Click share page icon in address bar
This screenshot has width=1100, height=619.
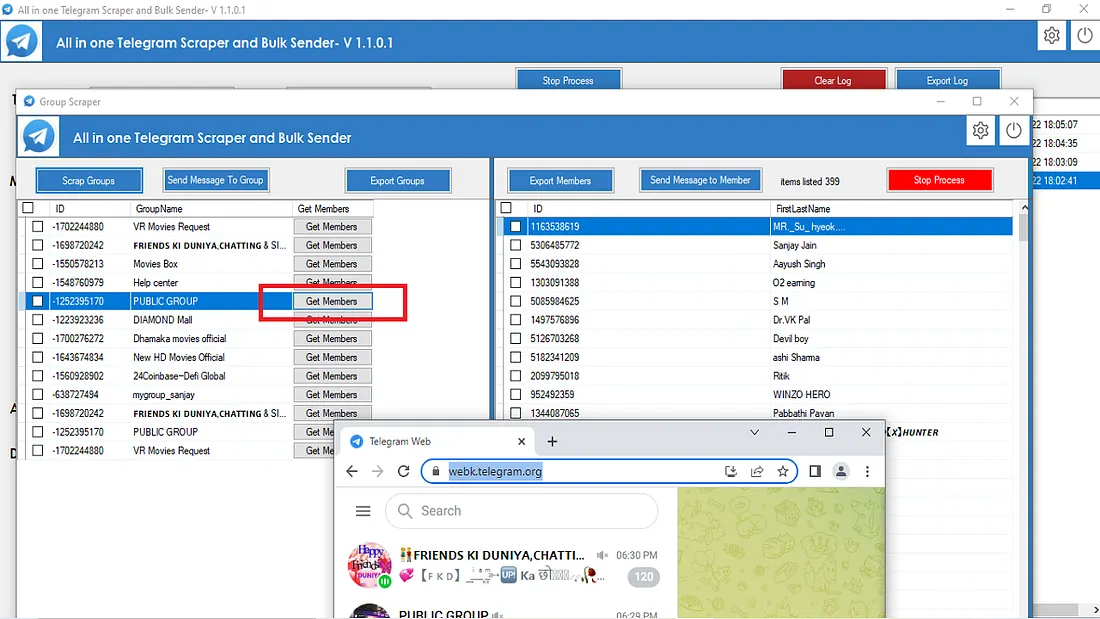click(757, 472)
